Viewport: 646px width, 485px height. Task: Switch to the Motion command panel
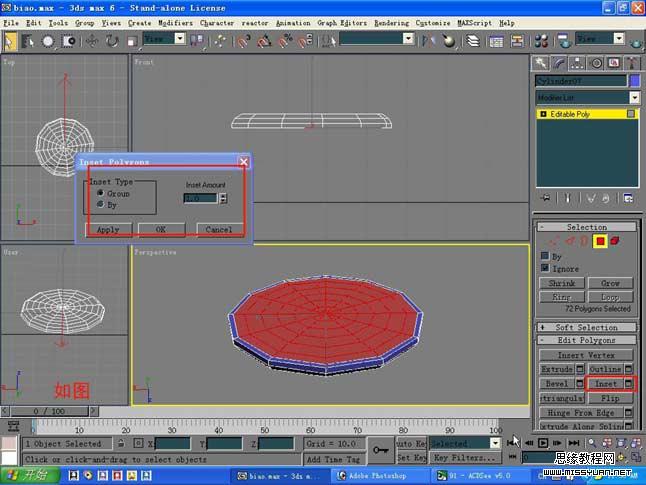pyautogui.click(x=596, y=63)
